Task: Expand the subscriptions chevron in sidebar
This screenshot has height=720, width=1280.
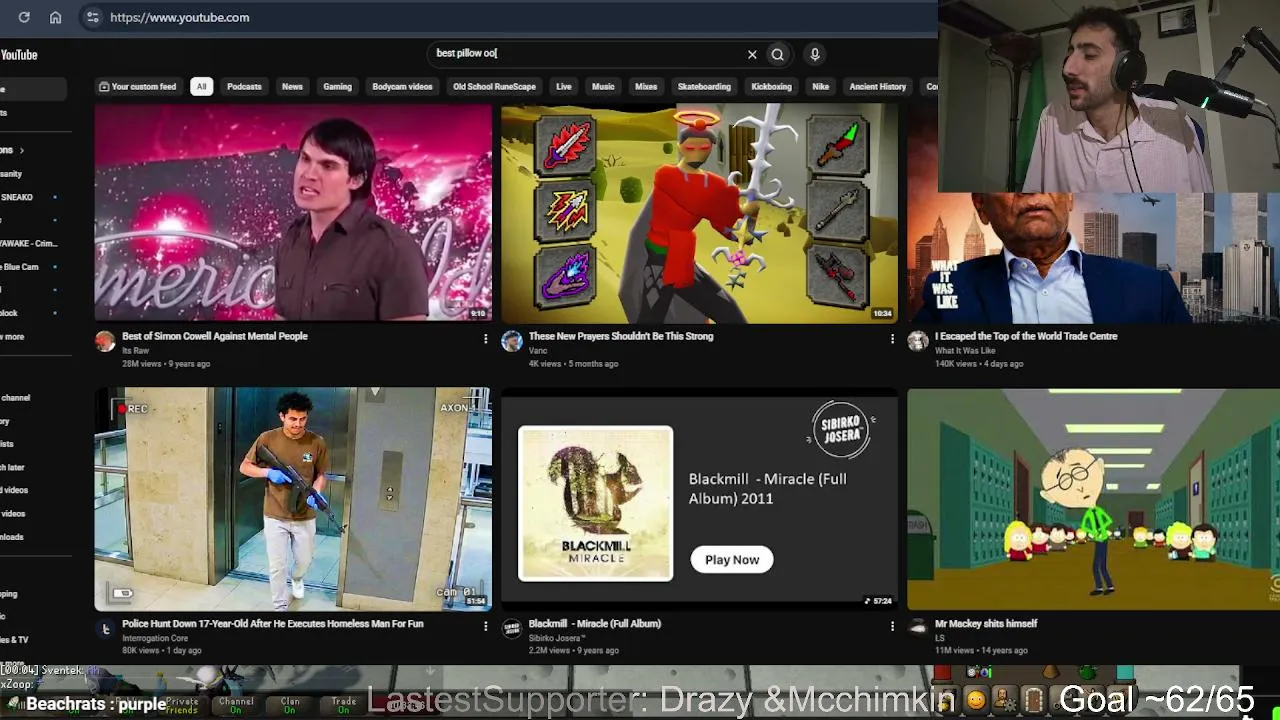Action: (21, 150)
